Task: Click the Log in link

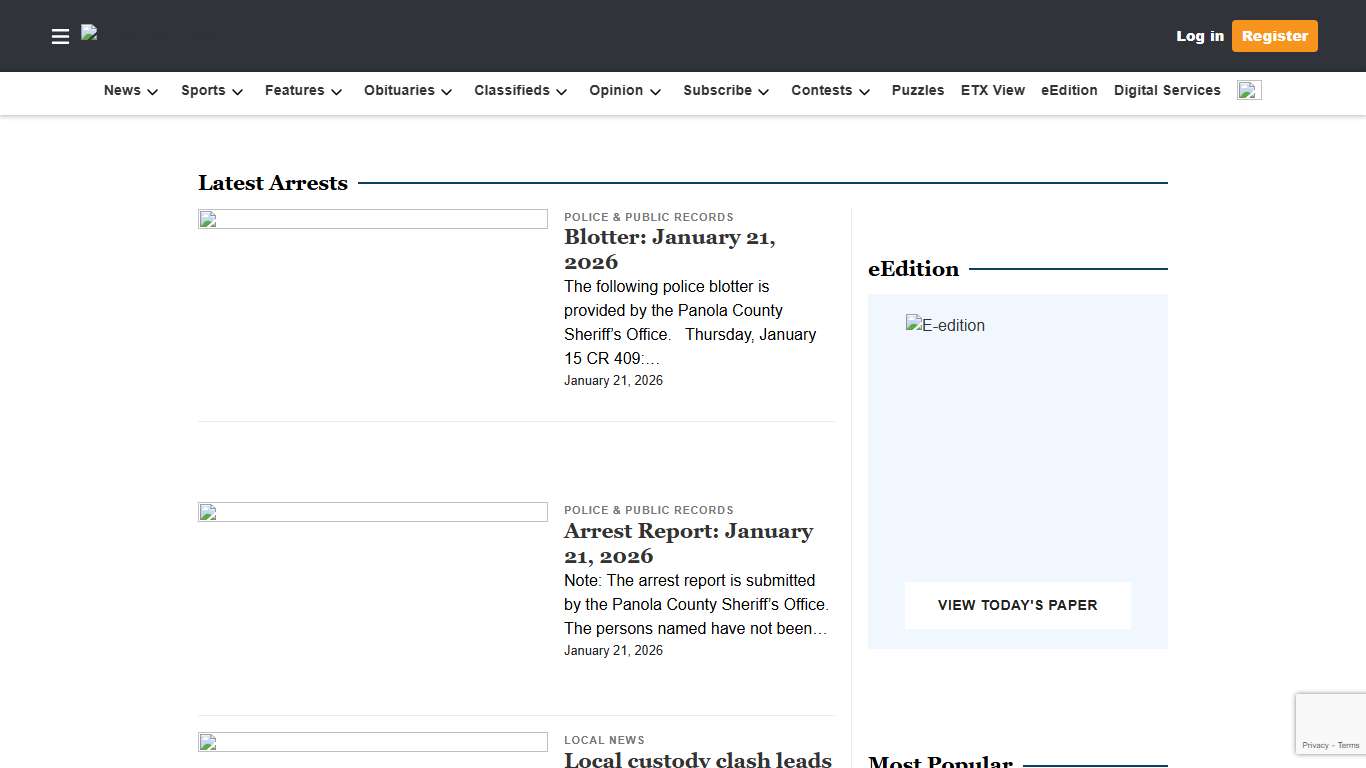Action: pyautogui.click(x=1199, y=36)
